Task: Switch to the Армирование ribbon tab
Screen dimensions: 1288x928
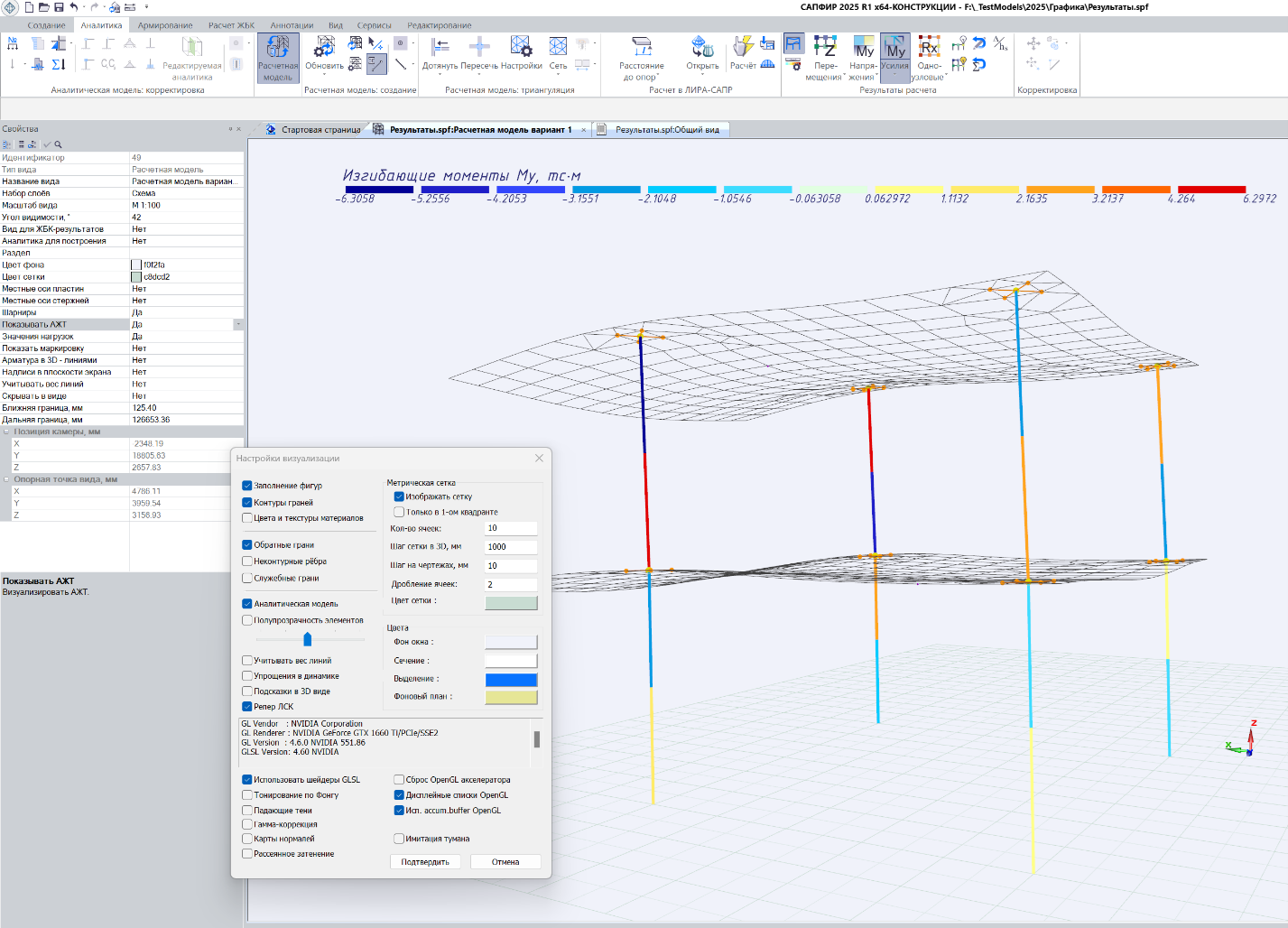Action: click(165, 25)
